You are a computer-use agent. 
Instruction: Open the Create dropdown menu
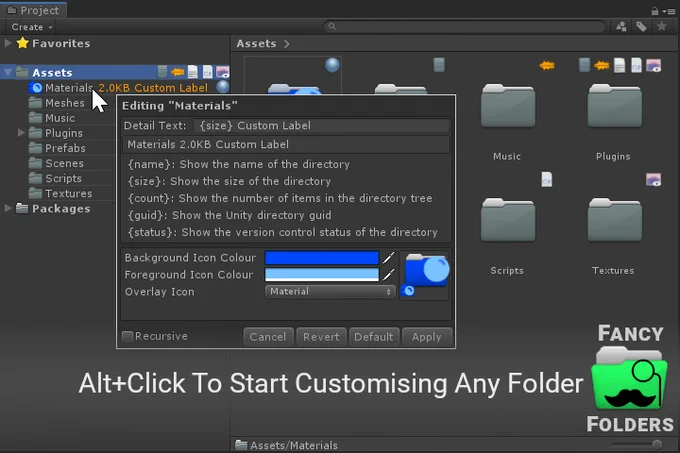coord(32,27)
